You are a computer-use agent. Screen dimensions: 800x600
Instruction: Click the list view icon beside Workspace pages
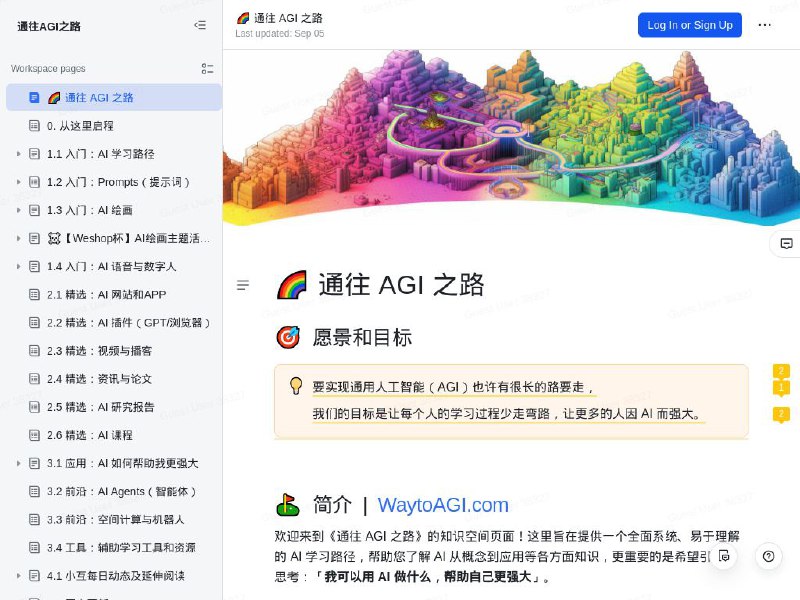[207, 69]
